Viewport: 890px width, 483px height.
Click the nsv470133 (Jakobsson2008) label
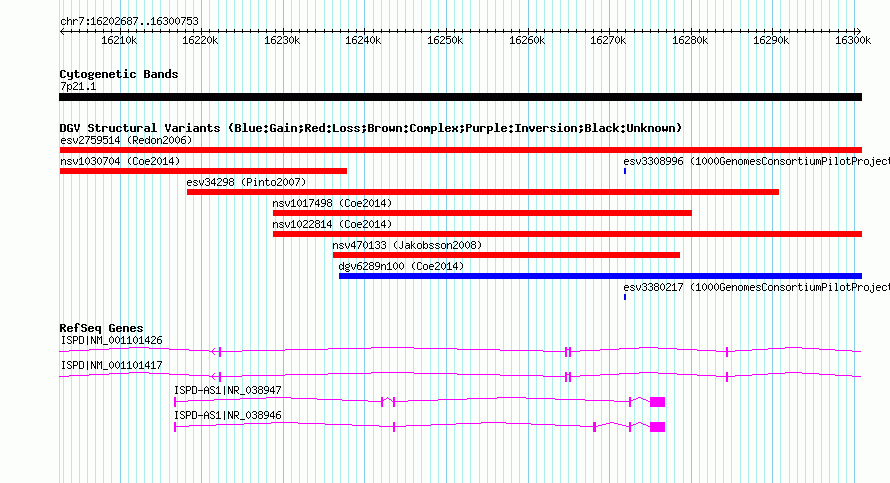click(x=407, y=245)
